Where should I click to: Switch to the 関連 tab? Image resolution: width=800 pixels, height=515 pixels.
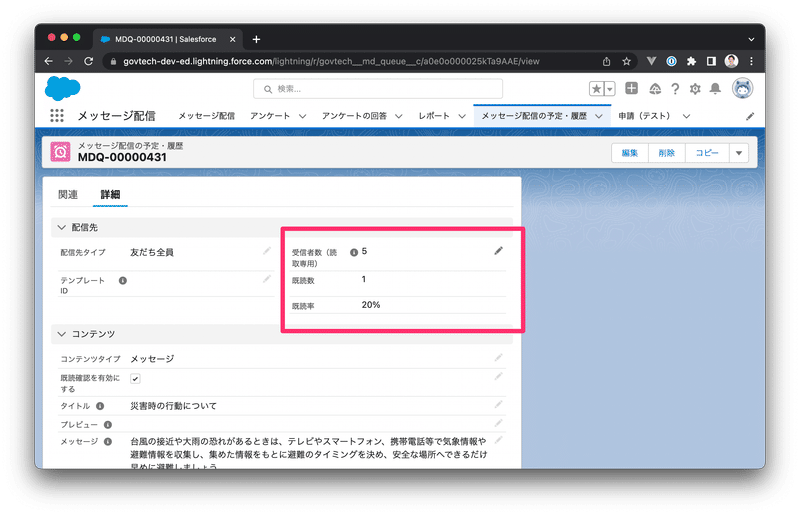68,194
